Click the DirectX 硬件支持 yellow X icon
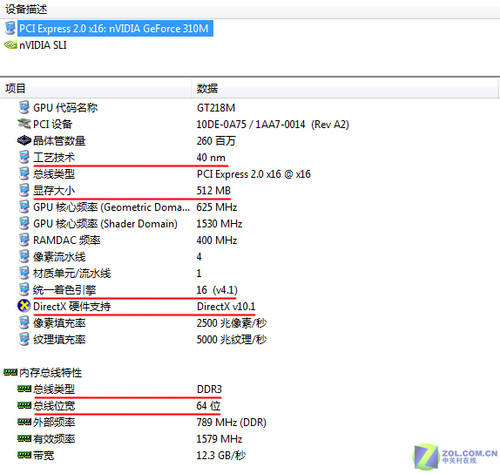Viewport: 500px width, 474px height. 24,306
